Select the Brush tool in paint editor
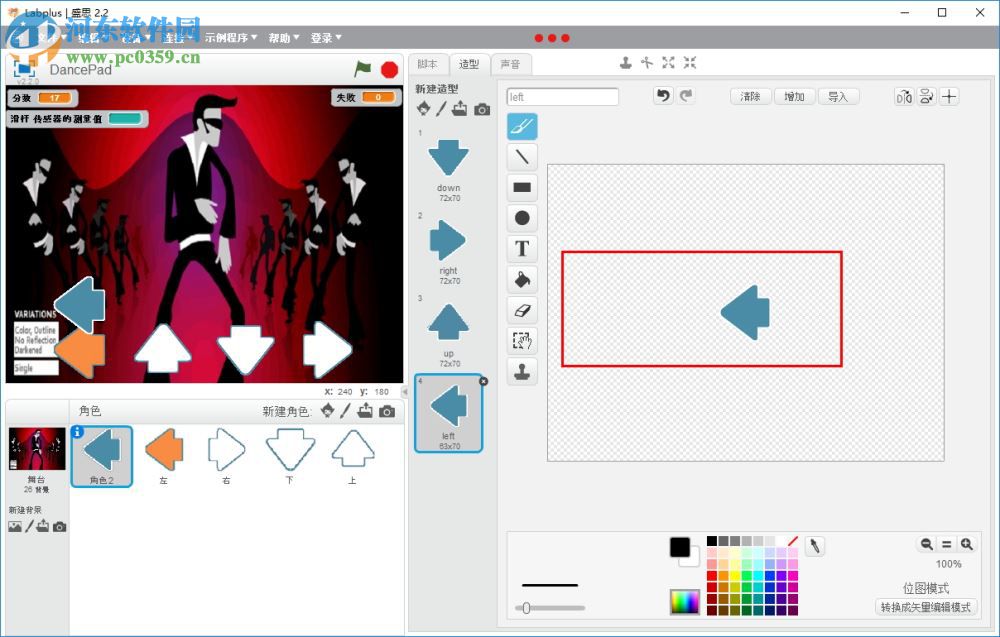 pos(522,126)
